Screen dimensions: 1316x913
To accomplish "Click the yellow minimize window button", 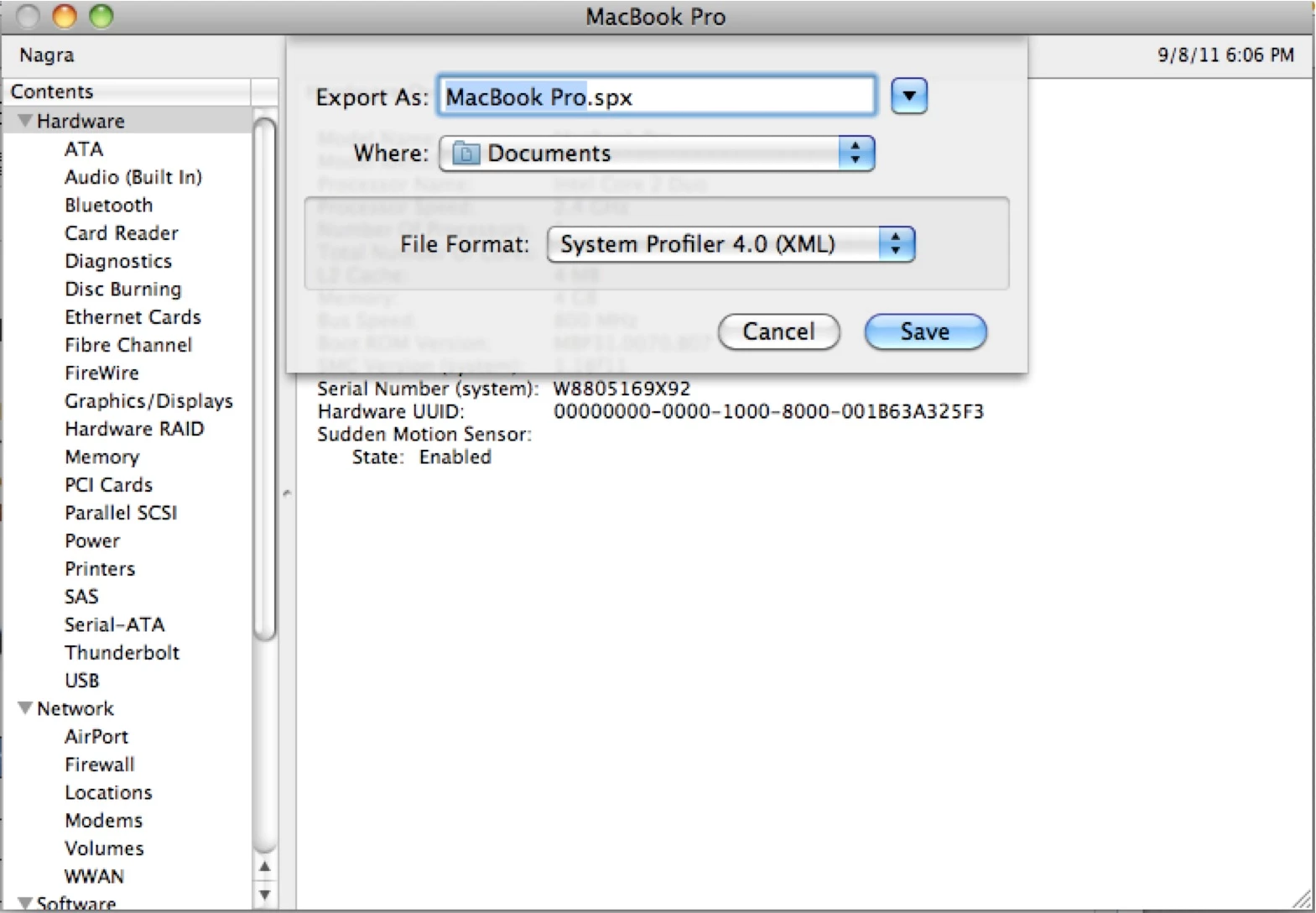I will tap(65, 16).
